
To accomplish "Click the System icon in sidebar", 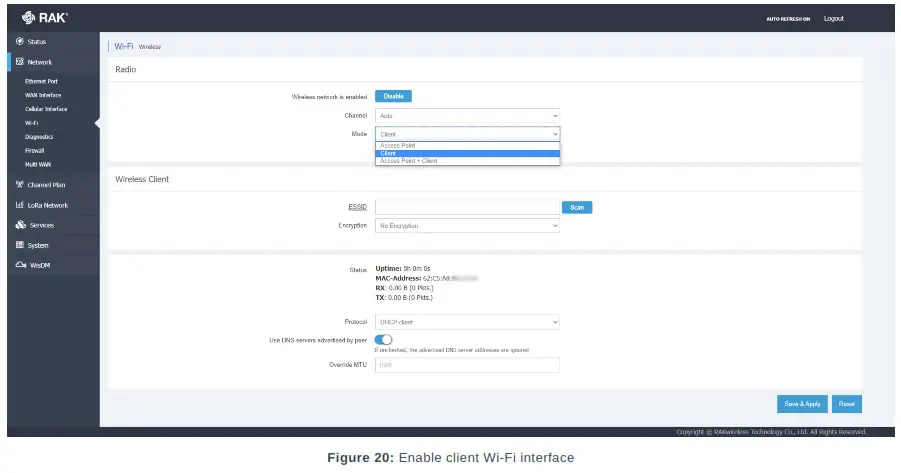I will pyautogui.click(x=20, y=245).
